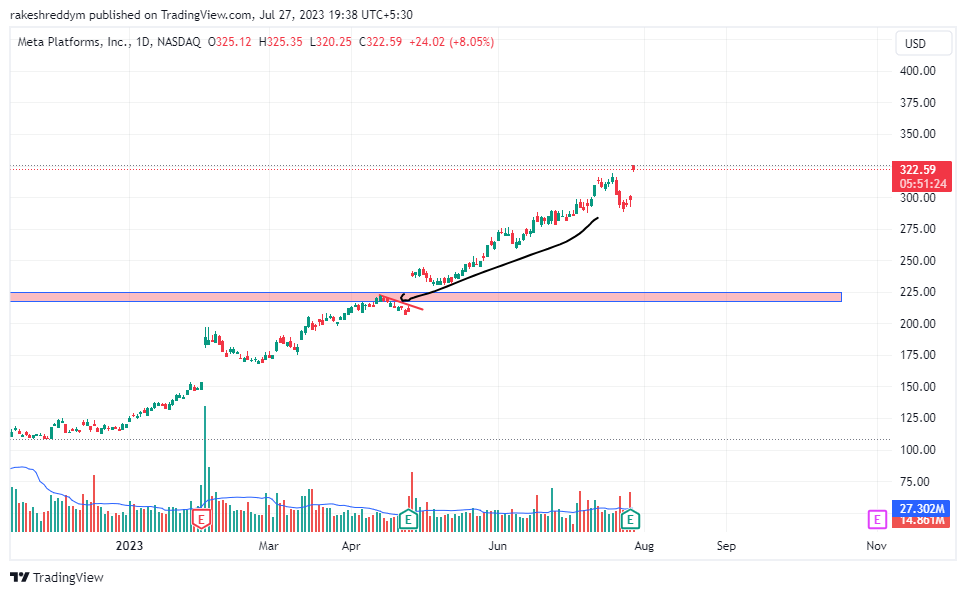The width and height of the screenshot is (966, 595).
Task: Click the TradingView logo at bottom left
Action: coord(20,577)
